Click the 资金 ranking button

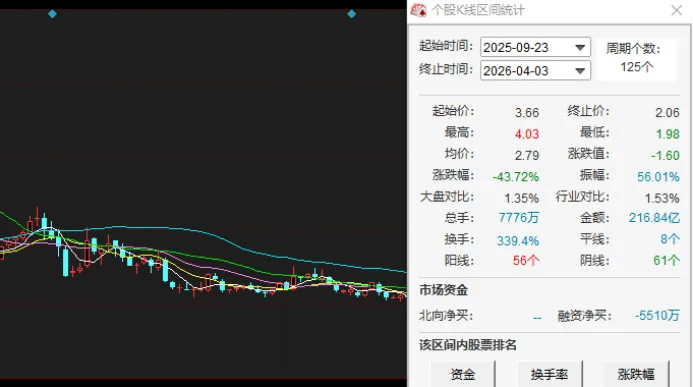point(463,374)
